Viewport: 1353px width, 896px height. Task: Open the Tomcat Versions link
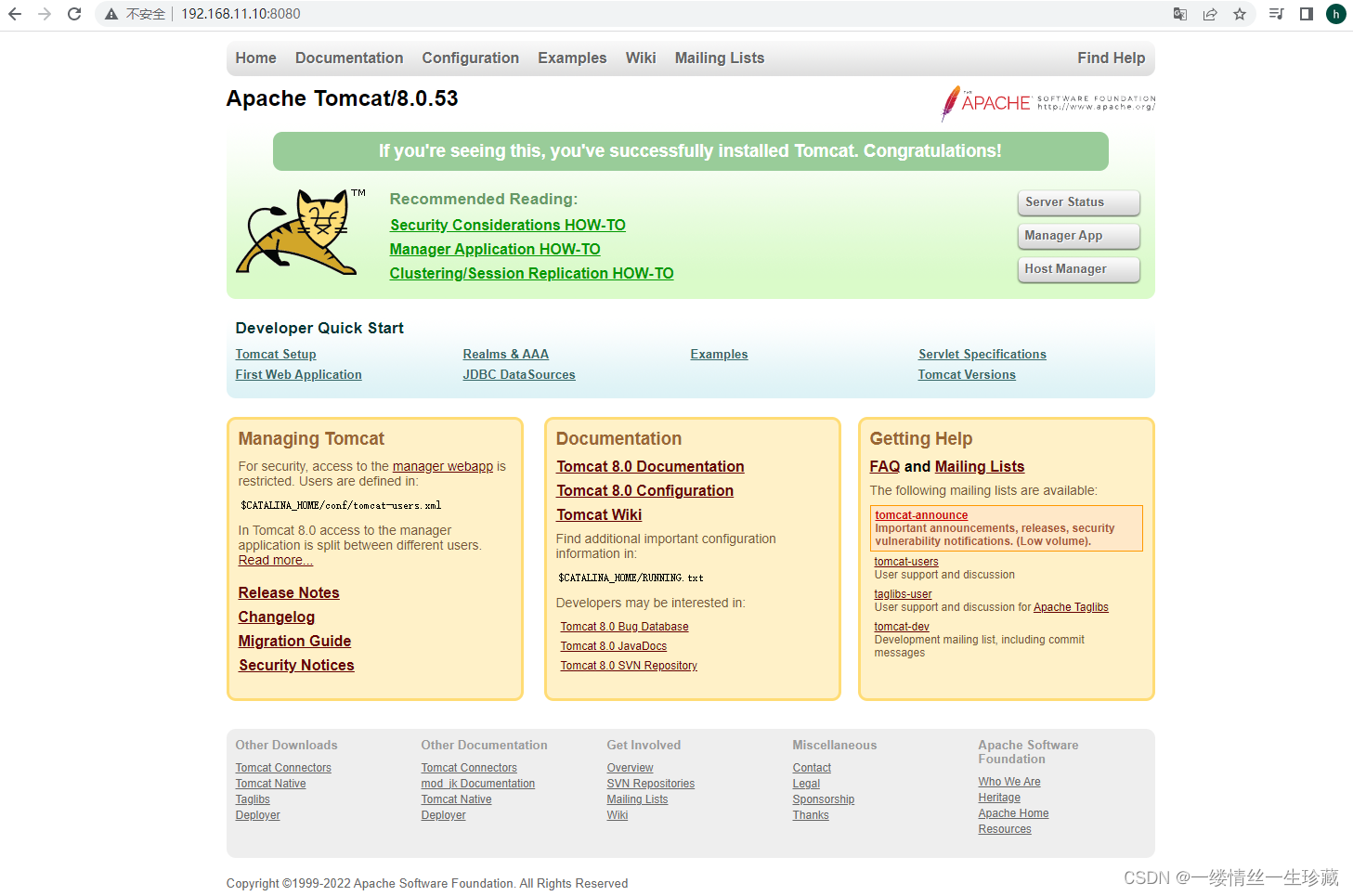tap(967, 374)
